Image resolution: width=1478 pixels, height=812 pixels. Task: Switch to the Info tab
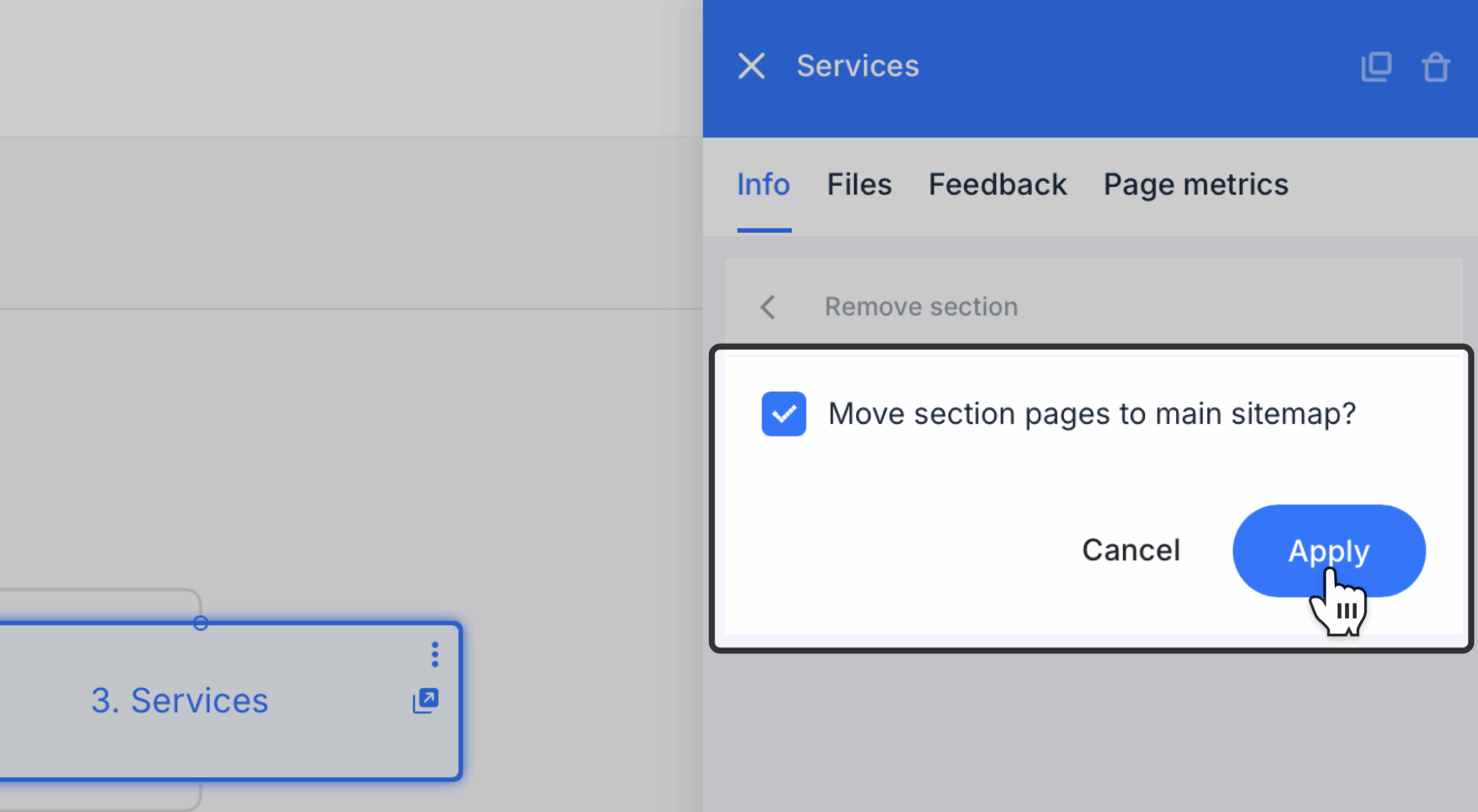[763, 185]
